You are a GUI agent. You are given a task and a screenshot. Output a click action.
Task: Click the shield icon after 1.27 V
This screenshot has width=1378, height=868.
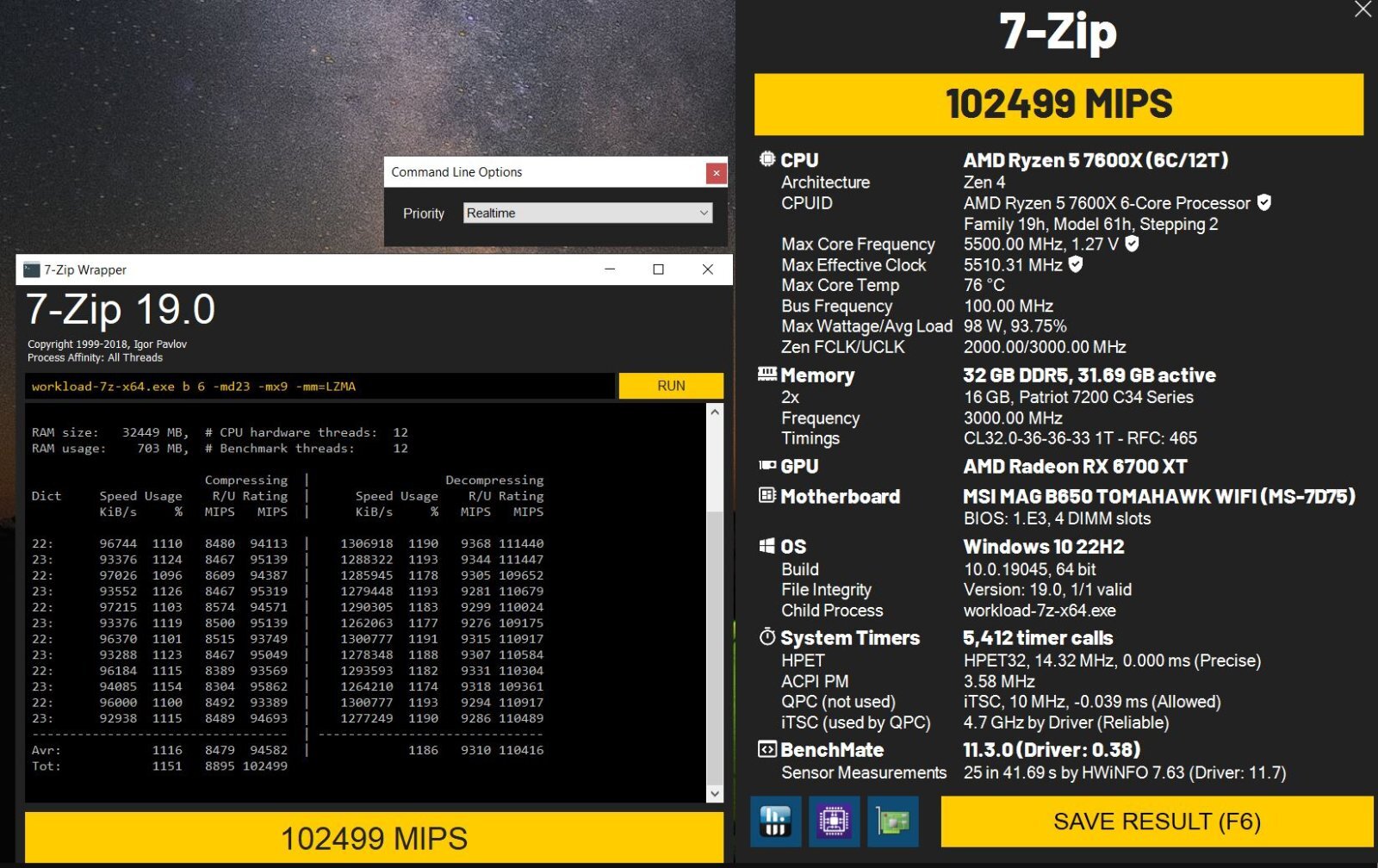click(x=1132, y=244)
